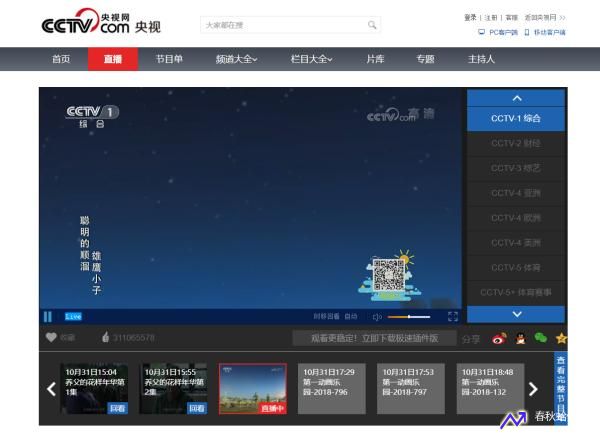Open the 专题 tab

tap(426, 59)
